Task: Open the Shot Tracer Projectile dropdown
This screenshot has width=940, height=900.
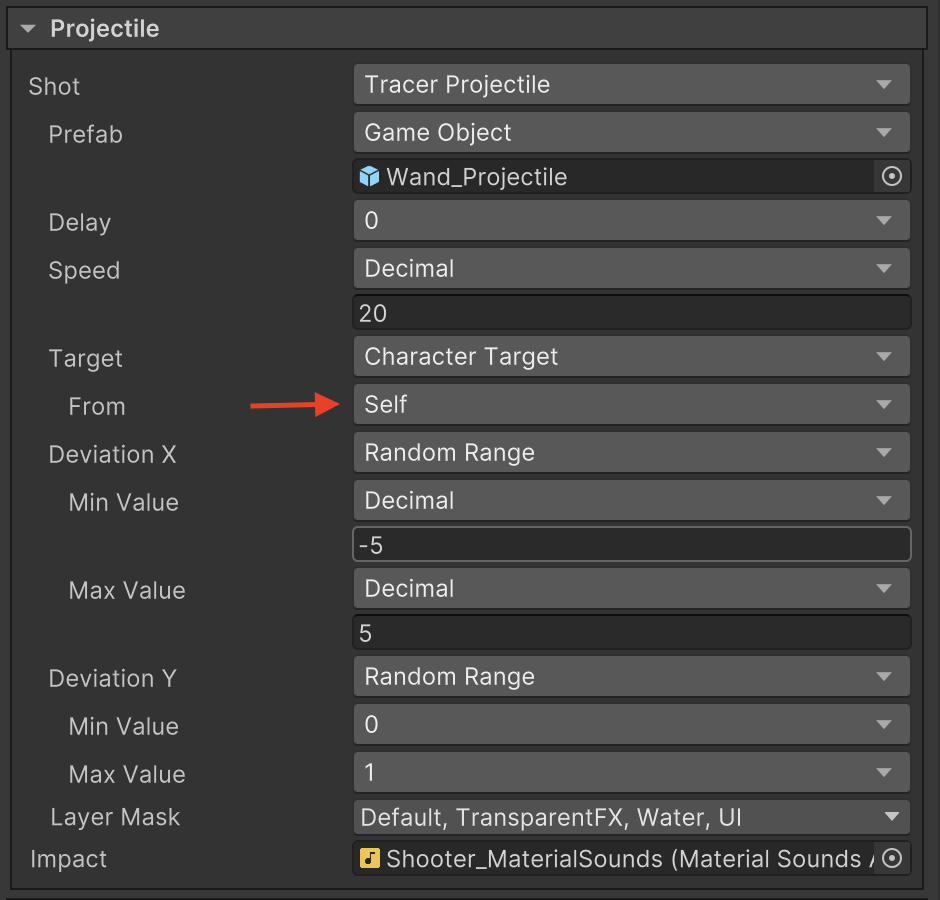Action: (631, 85)
